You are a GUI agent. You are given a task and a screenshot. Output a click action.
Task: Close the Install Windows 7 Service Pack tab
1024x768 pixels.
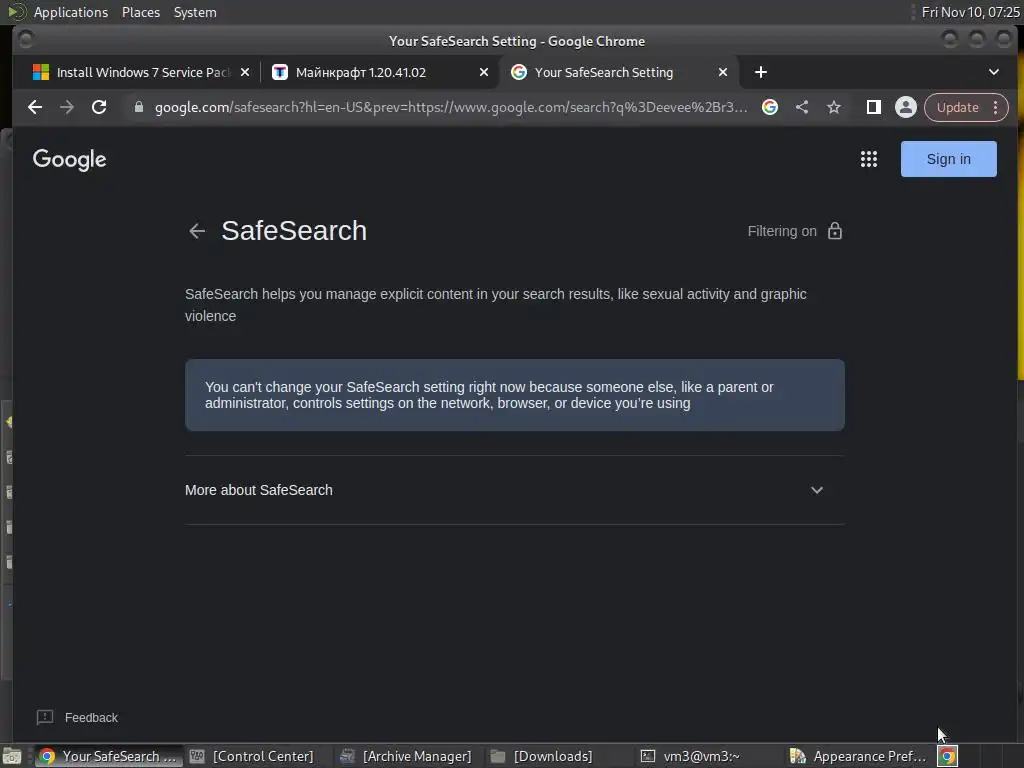pyautogui.click(x=245, y=72)
